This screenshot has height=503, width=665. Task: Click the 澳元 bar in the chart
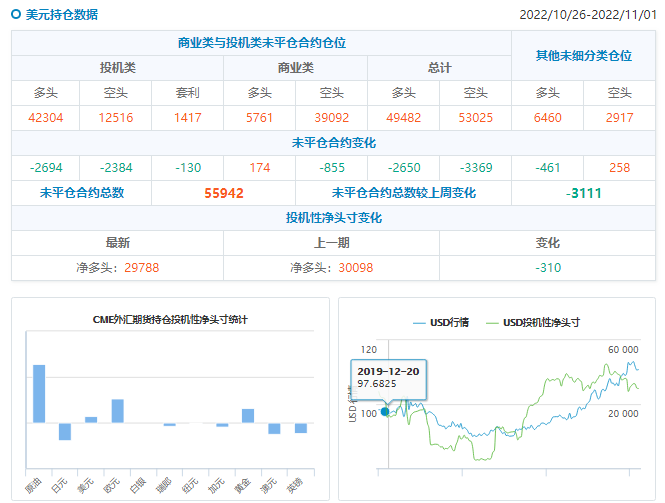(x=274, y=428)
